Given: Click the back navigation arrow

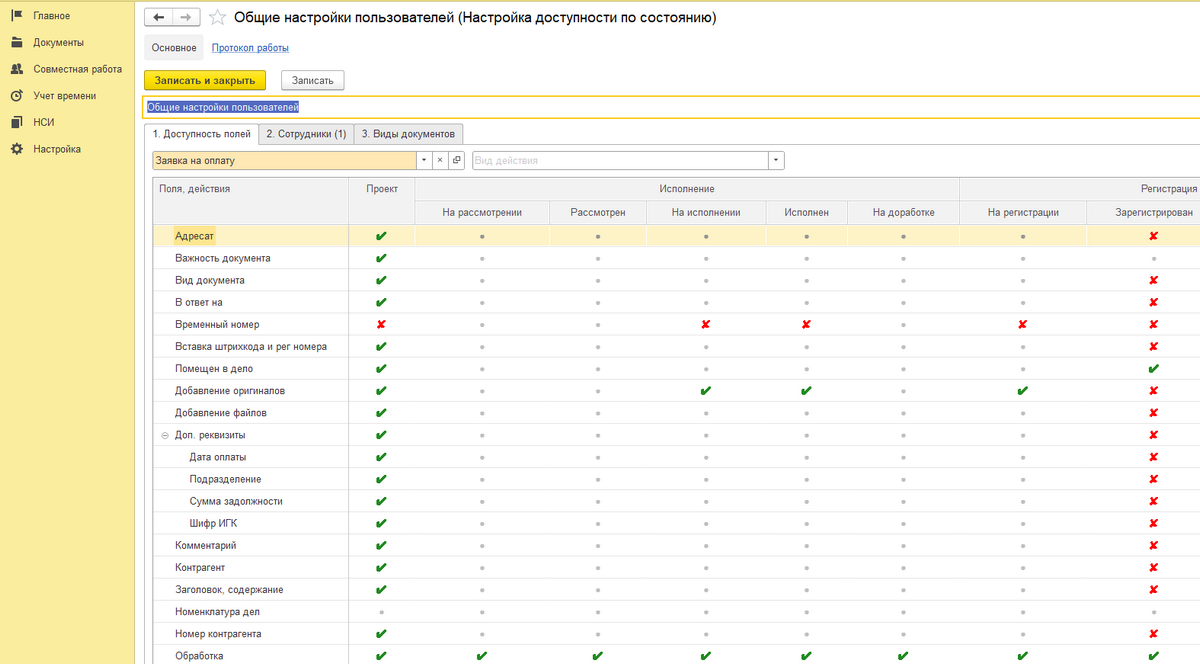Looking at the screenshot, I should [159, 18].
